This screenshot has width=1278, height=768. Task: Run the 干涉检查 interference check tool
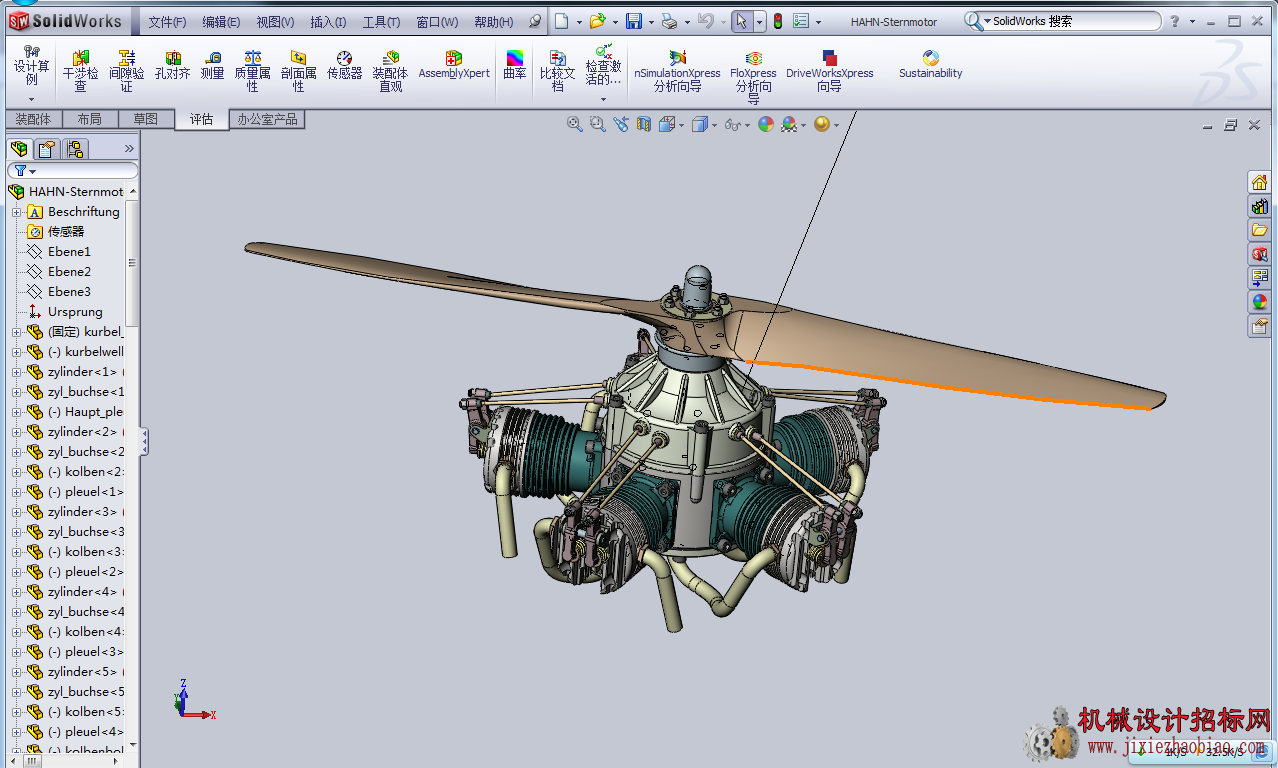[80, 71]
